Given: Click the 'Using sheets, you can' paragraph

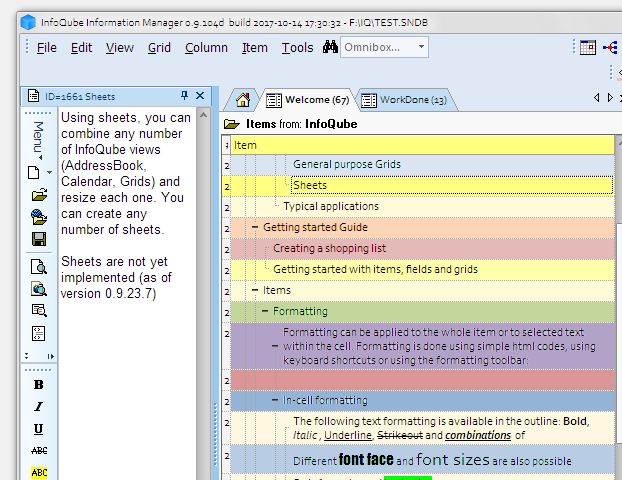Looking at the screenshot, I should [125, 173].
